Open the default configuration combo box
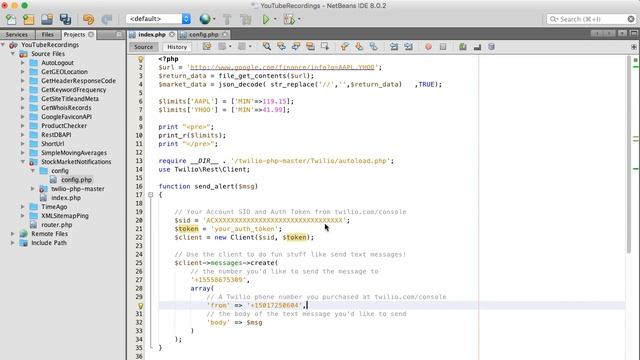Screen dimensions: 640x360 pyautogui.click(x=158, y=19)
